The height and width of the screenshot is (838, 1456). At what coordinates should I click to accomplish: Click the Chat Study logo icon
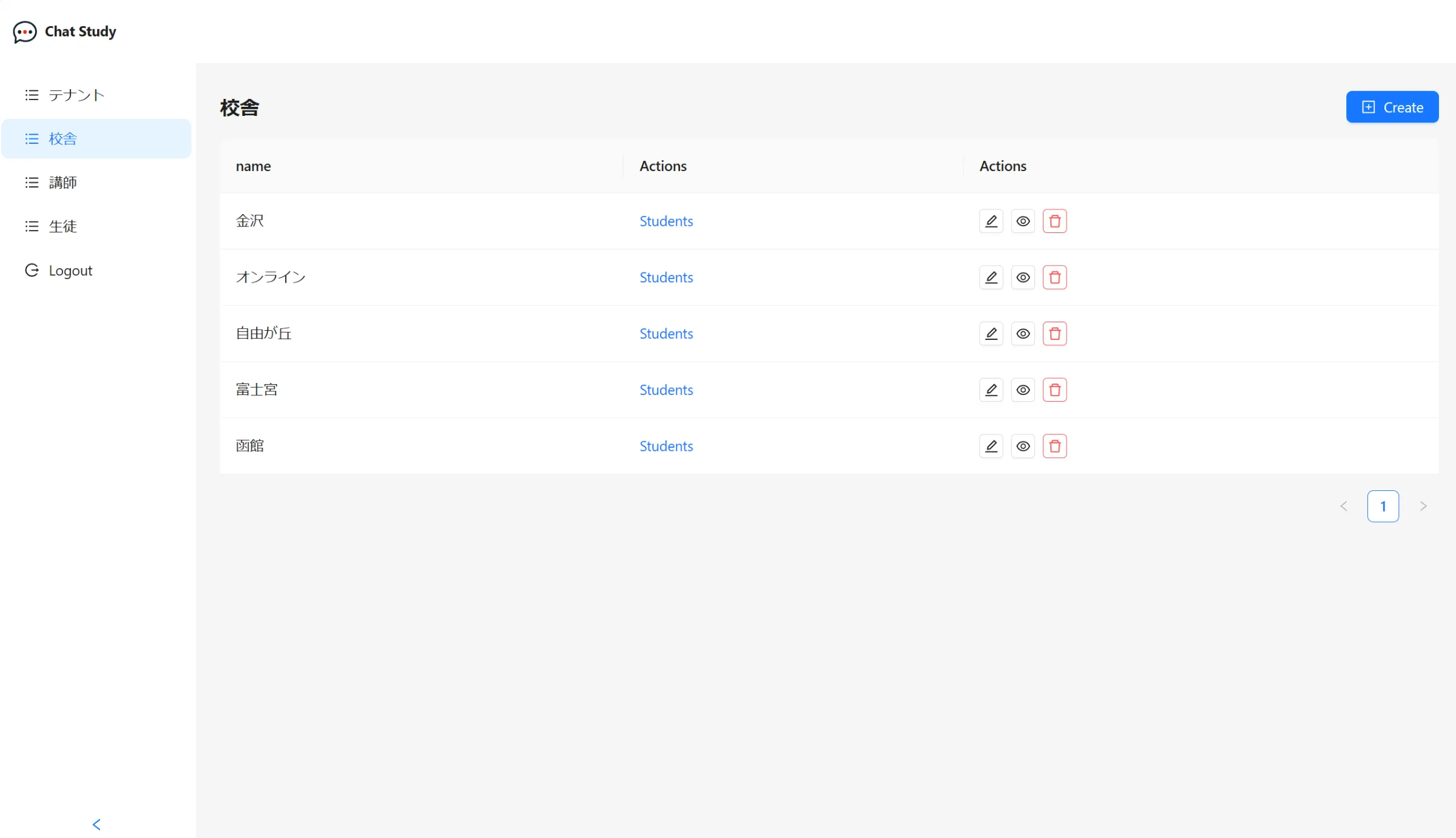(25, 32)
